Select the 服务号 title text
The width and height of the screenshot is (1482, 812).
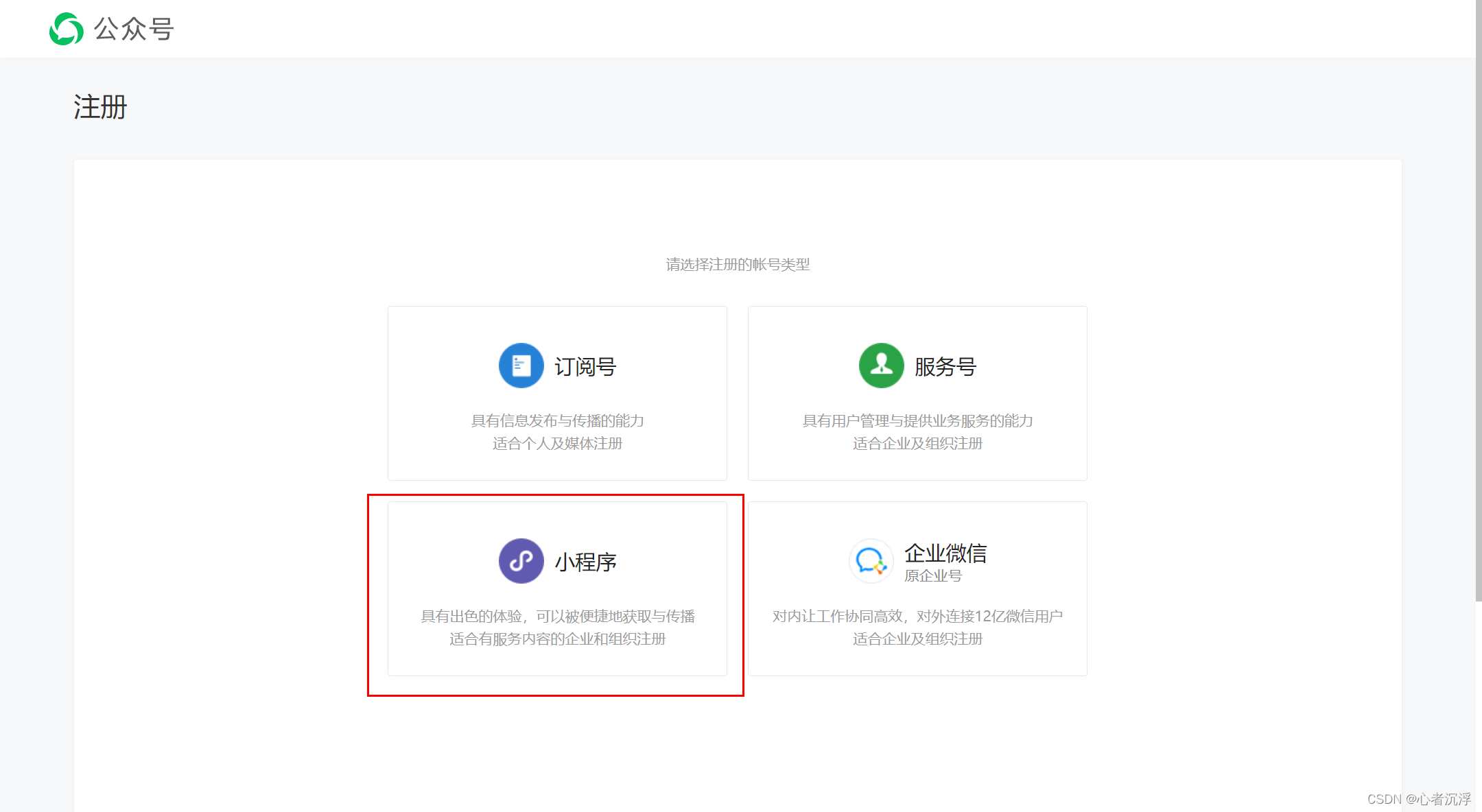click(945, 367)
